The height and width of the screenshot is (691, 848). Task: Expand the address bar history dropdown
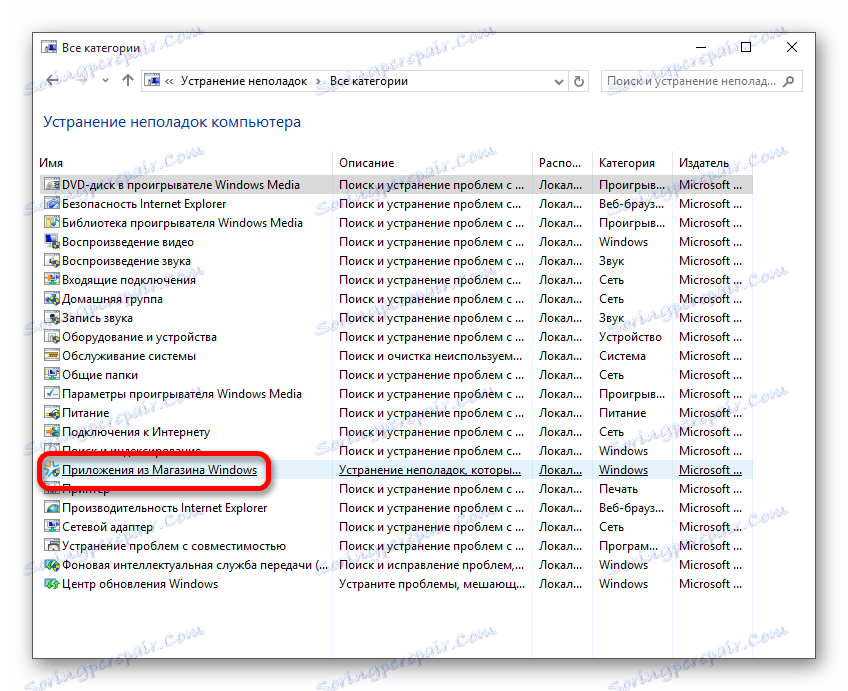(x=559, y=82)
